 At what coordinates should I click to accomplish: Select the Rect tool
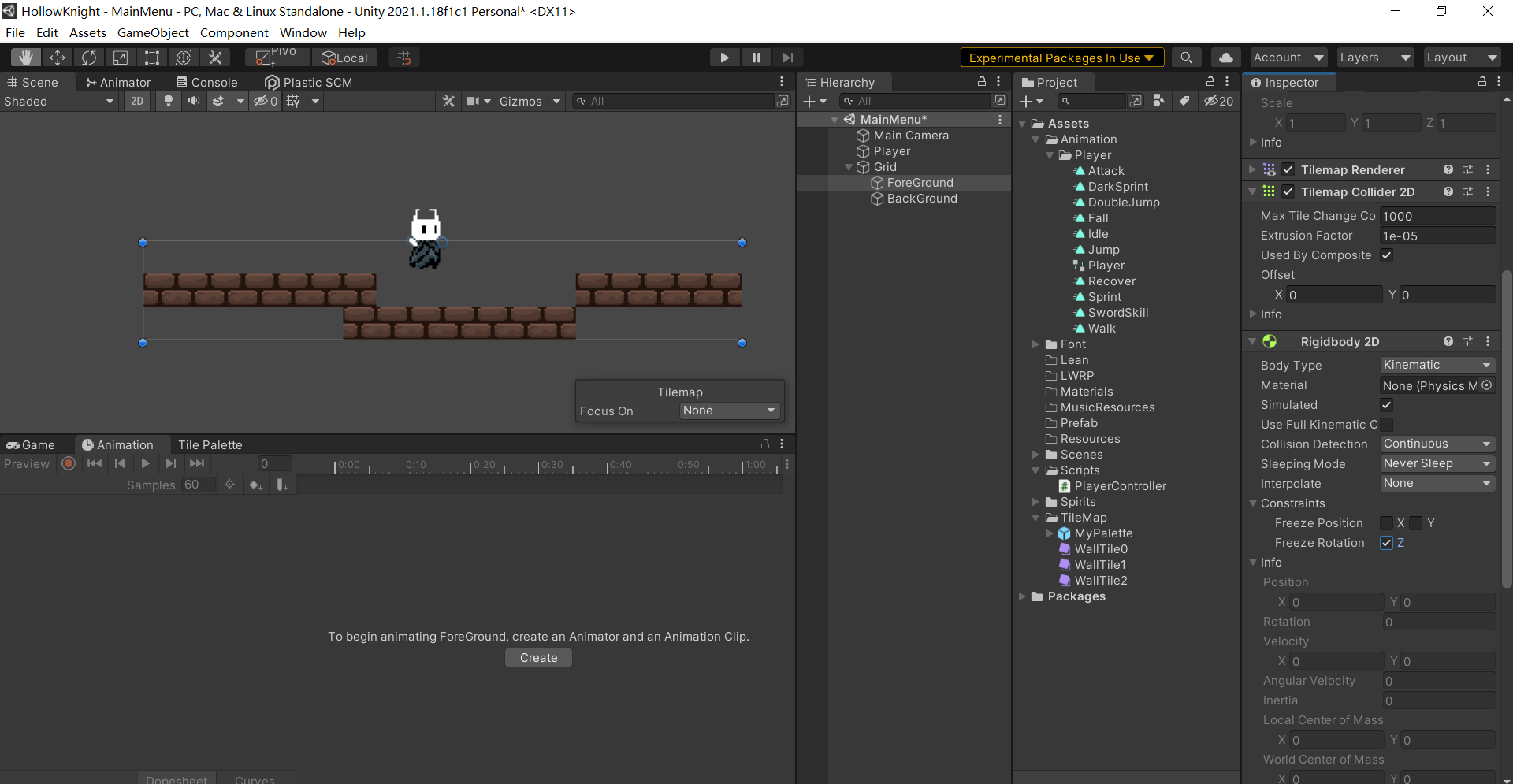[x=152, y=58]
